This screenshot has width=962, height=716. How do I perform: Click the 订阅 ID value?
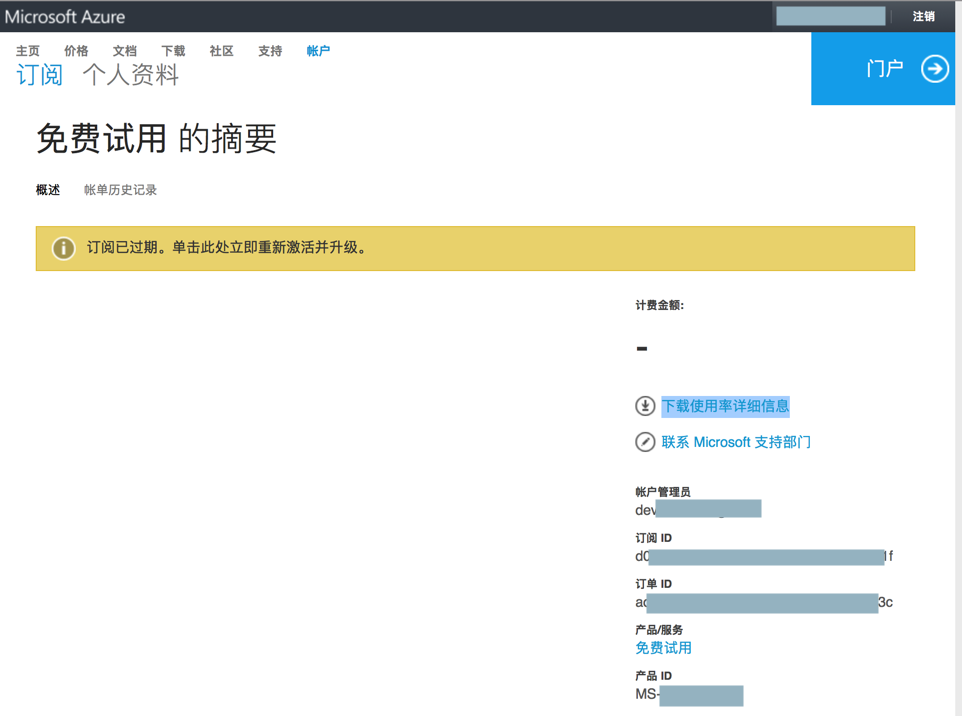pos(764,556)
